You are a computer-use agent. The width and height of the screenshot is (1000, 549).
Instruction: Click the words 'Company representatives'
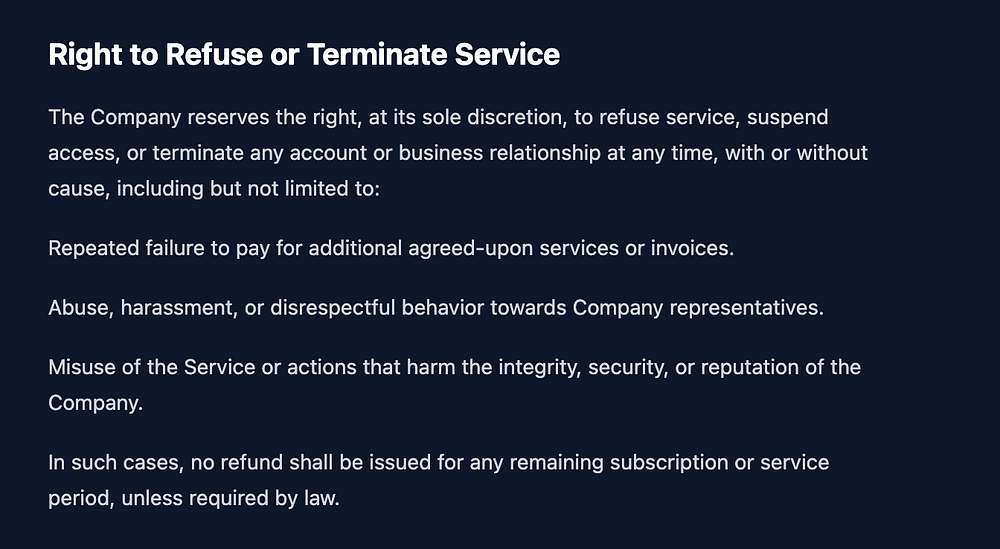(698, 307)
